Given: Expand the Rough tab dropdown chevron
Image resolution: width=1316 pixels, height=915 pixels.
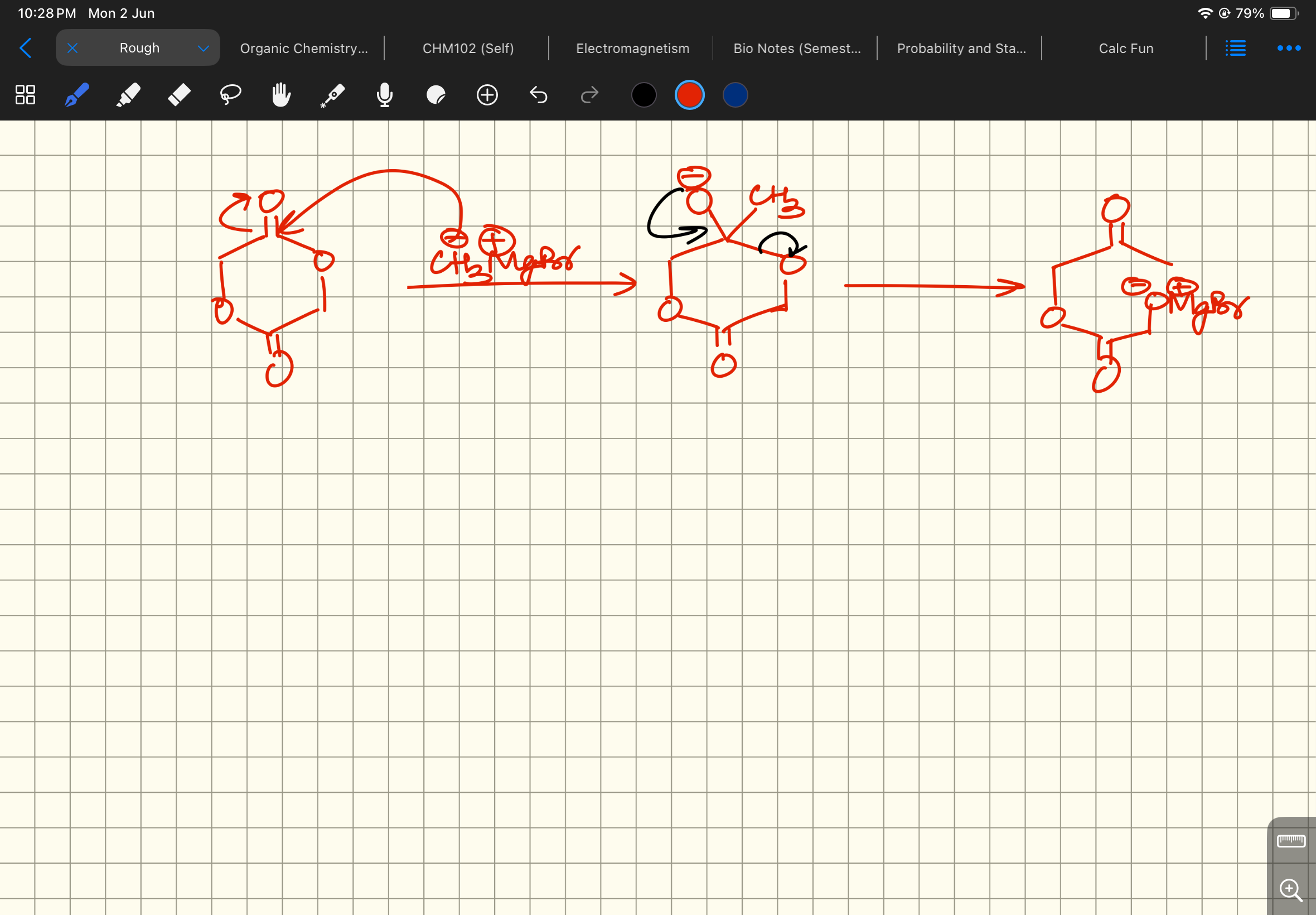Looking at the screenshot, I should 203,49.
